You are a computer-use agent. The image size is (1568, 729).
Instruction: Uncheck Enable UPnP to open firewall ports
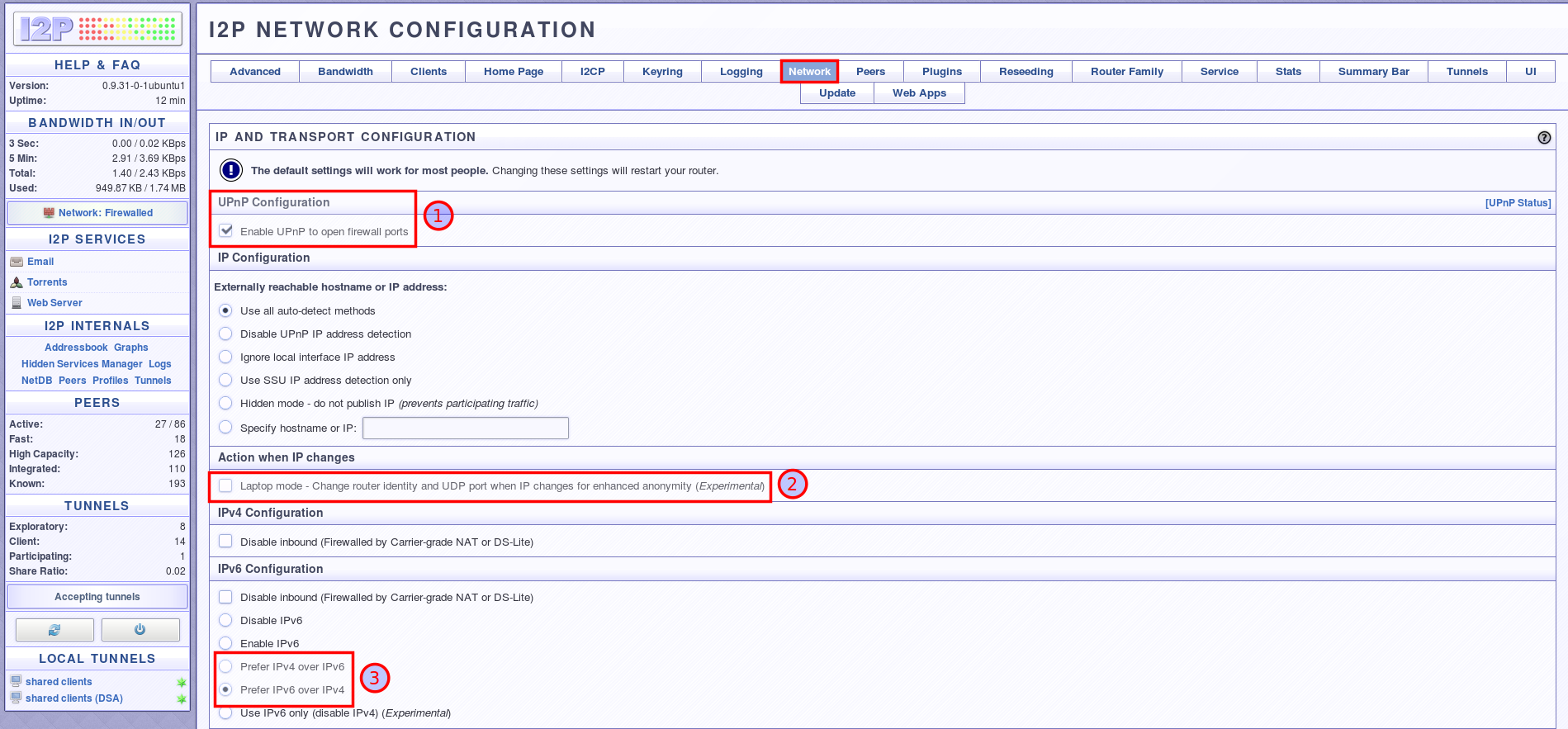coord(226,231)
